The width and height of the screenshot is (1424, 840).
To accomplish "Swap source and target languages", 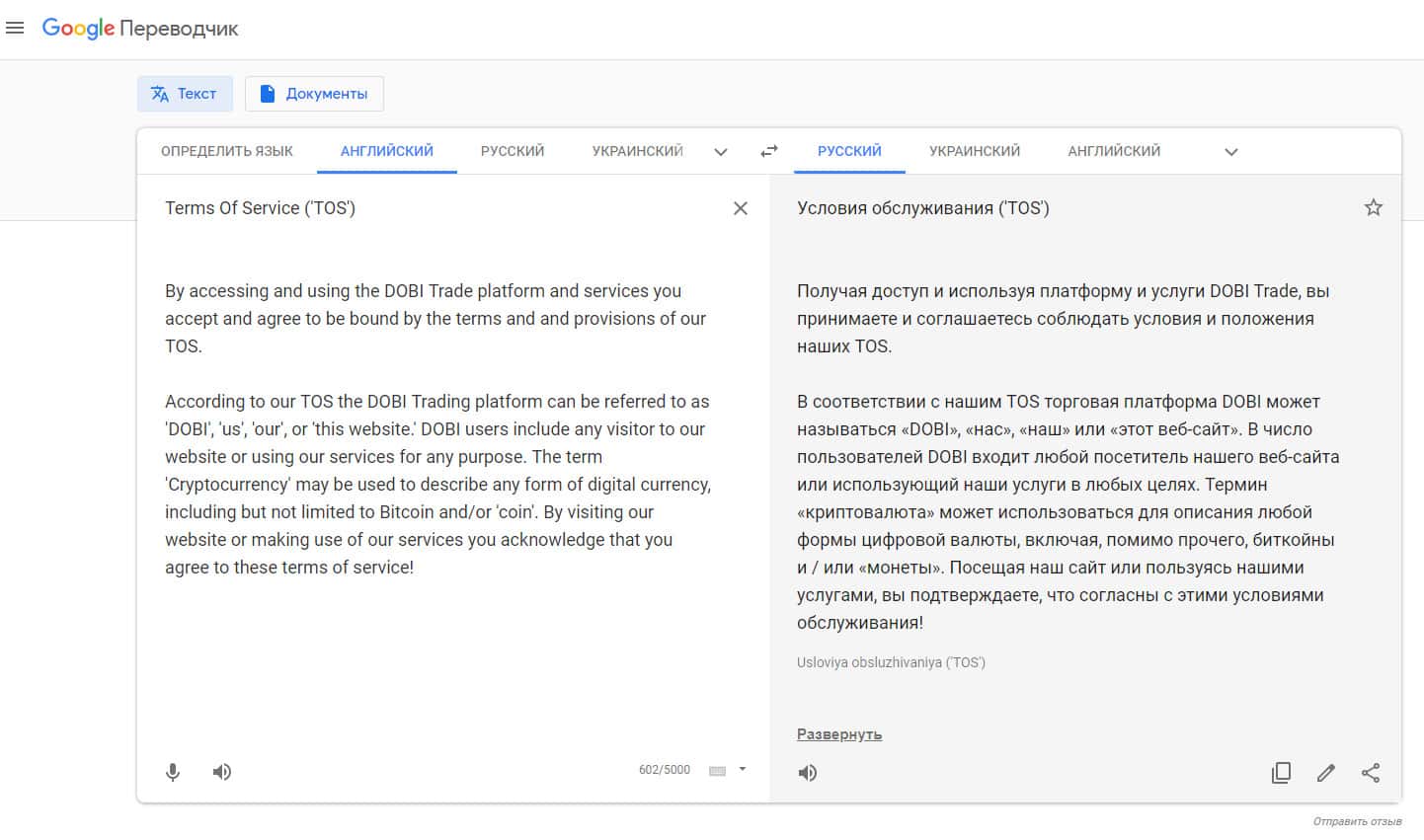I will tap(769, 151).
